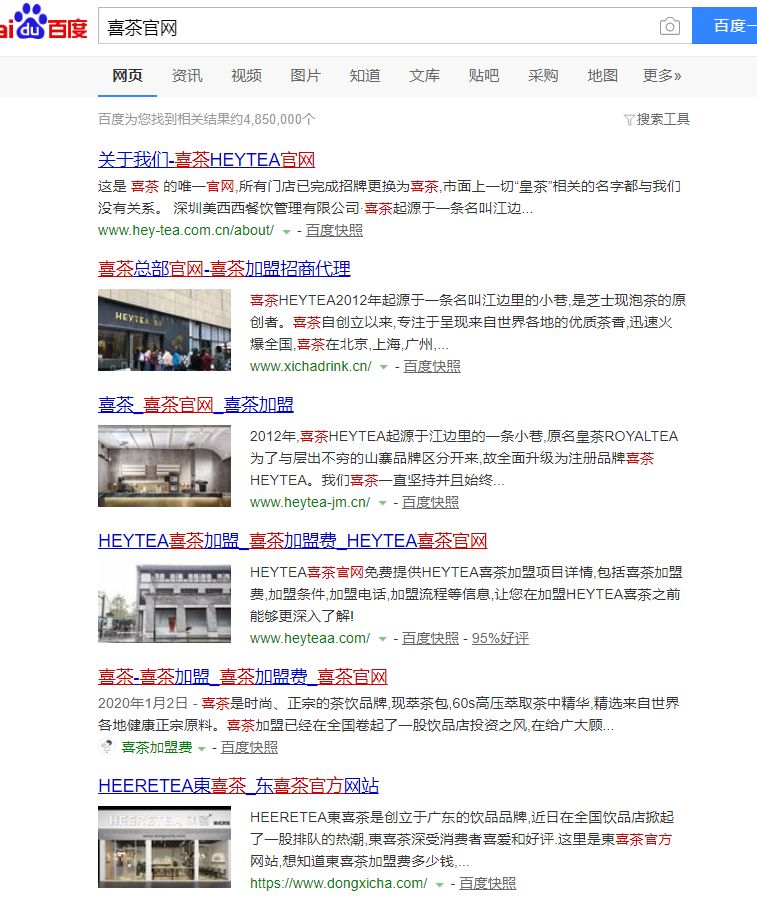Open result 喜茶总部官网-喜茶加盟招商代理
The width and height of the screenshot is (757, 906).
[224, 269]
